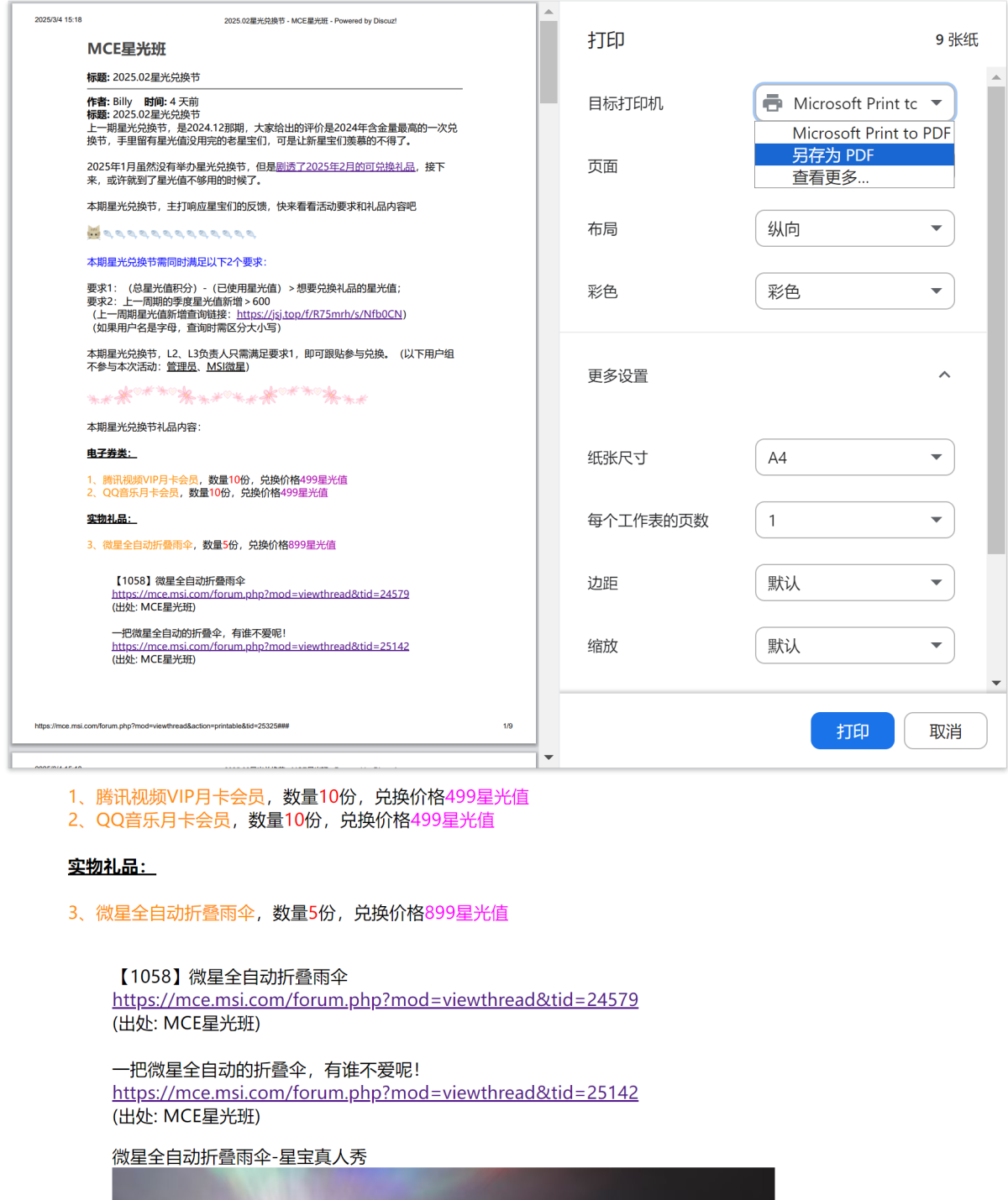Image resolution: width=1008 pixels, height=1200 pixels.
Task: Open the 彩色 color mode dropdown
Action: [x=854, y=291]
